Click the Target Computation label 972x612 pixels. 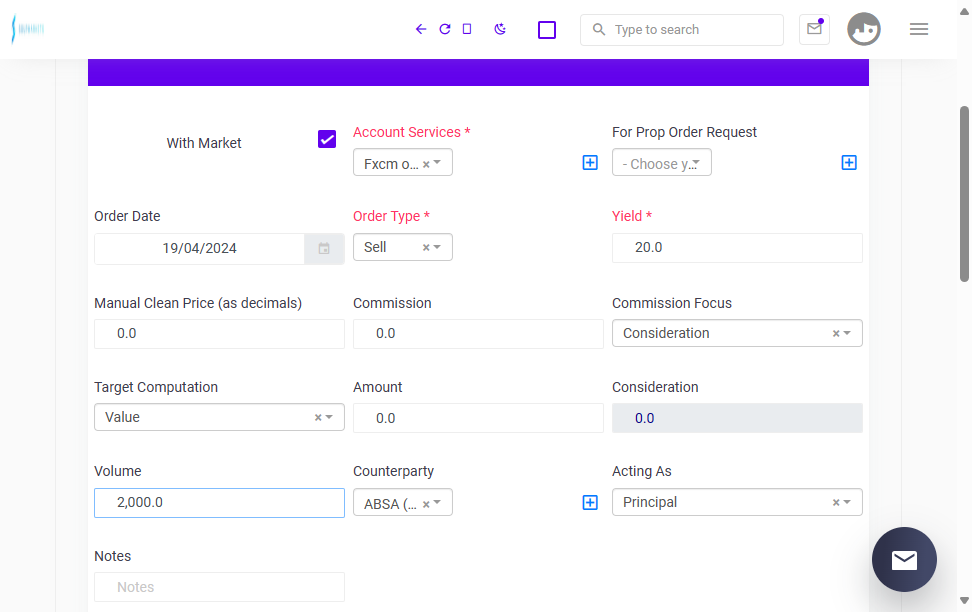pyautogui.click(x=156, y=388)
